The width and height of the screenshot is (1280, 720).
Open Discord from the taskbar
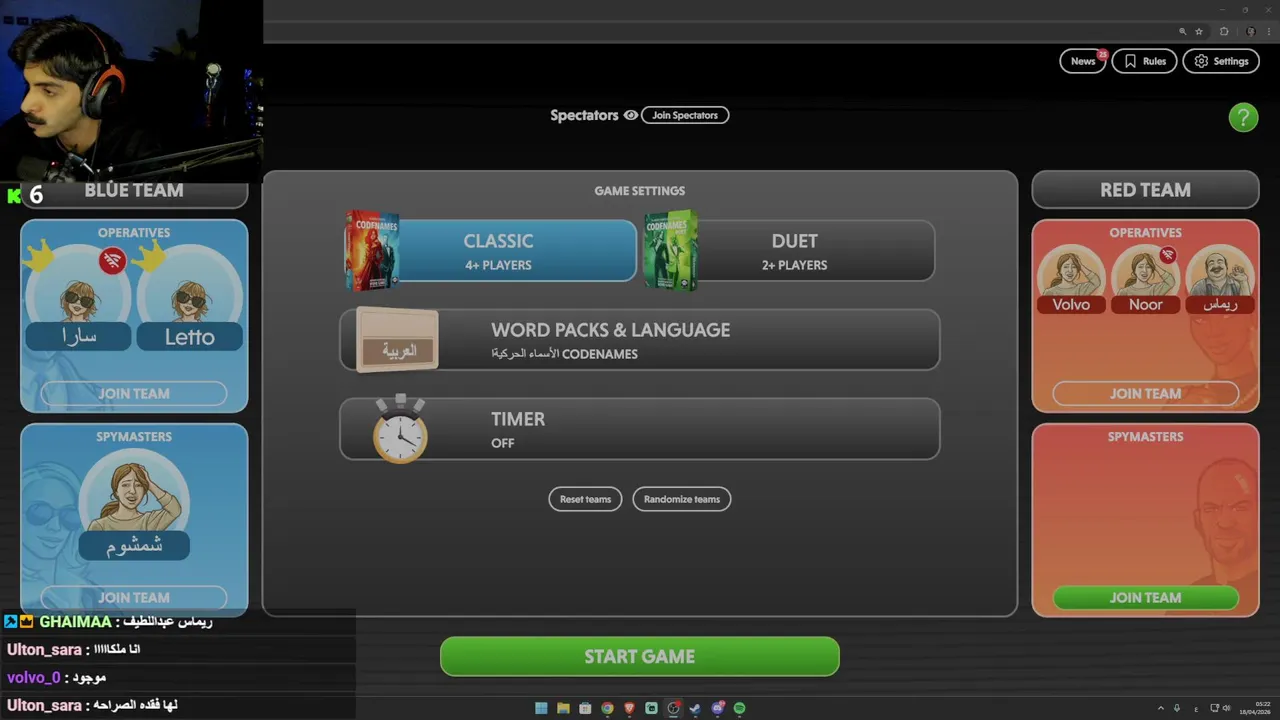717,708
